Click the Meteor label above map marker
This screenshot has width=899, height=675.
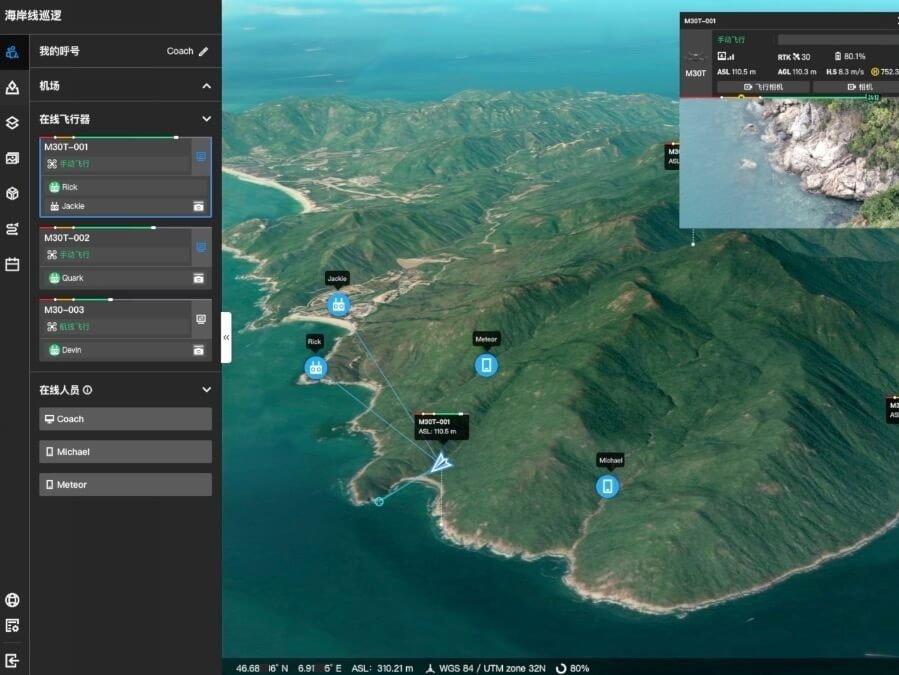coord(486,339)
